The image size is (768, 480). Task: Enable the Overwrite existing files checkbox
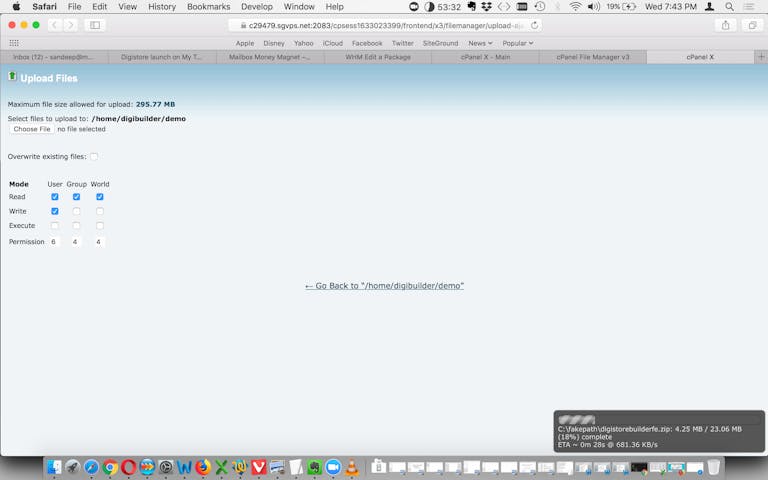click(x=94, y=156)
